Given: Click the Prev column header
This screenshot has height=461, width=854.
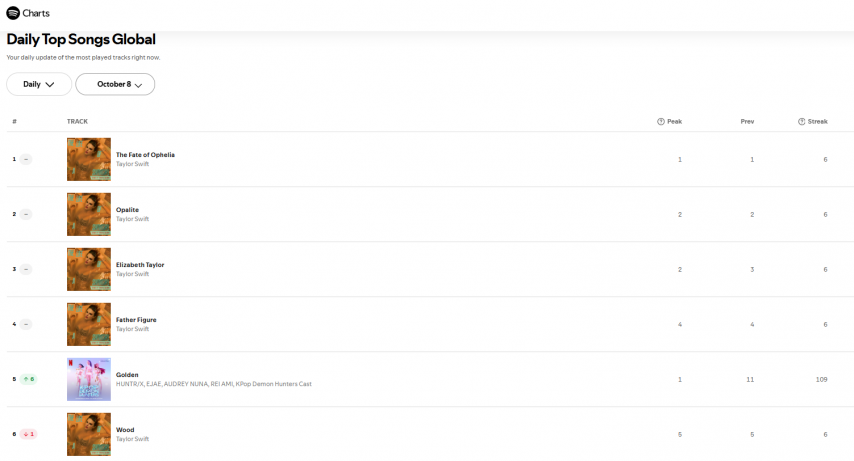Looking at the screenshot, I should tap(747, 121).
